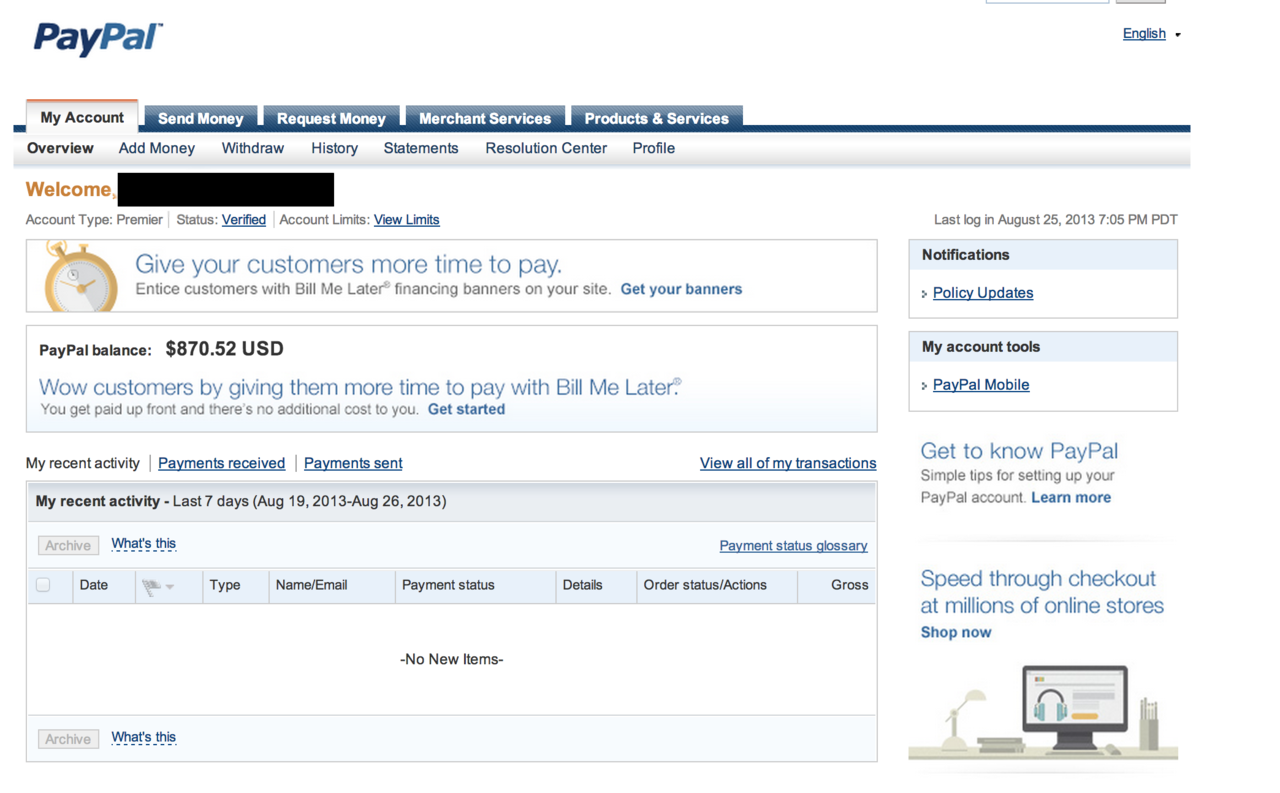Click the stopwatch Bill Me Later icon
Viewport: 1280px width, 793px height.
[80, 276]
